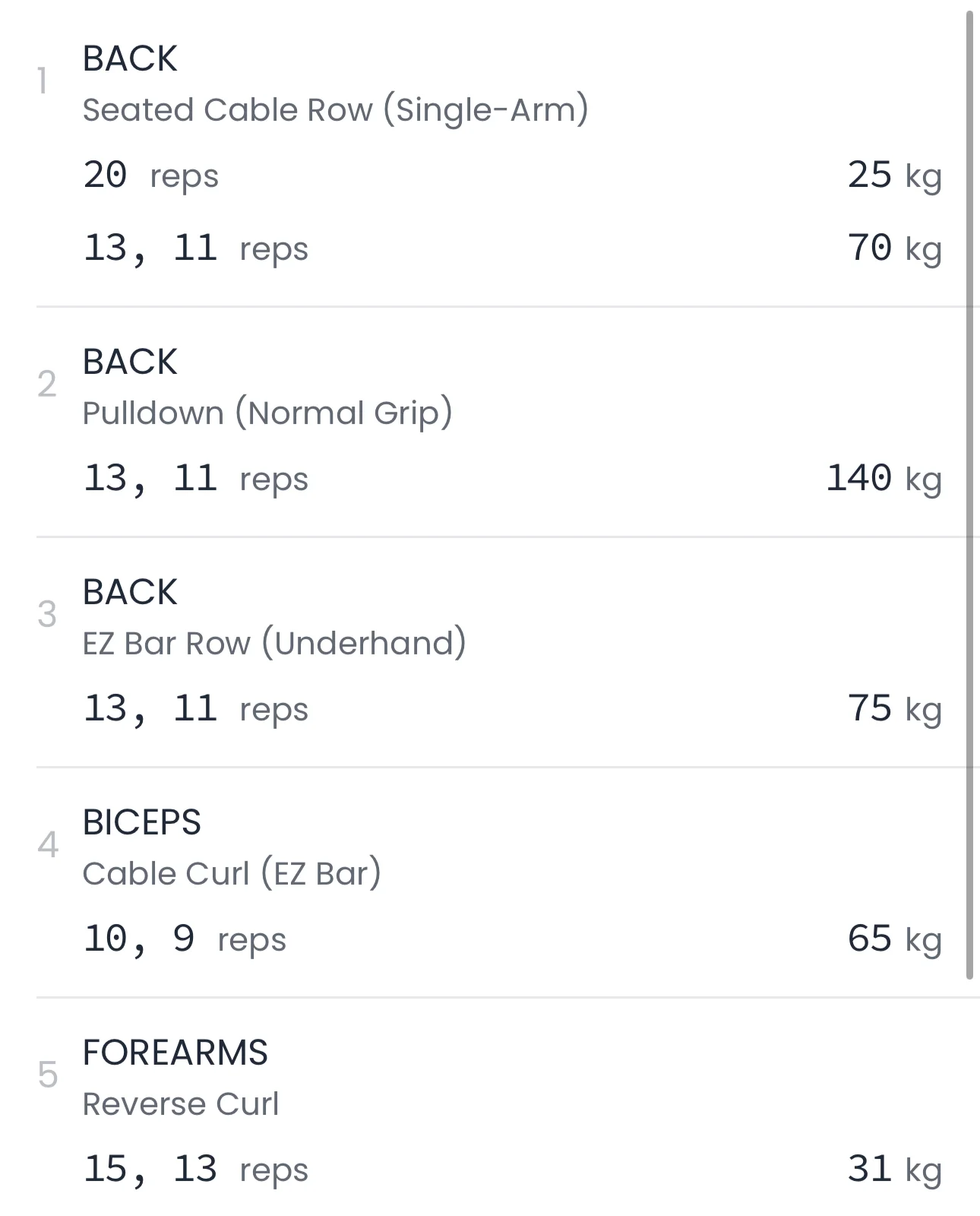The width and height of the screenshot is (980, 1216).
Task: Click the 75 kg weight value
Action: [894, 709]
